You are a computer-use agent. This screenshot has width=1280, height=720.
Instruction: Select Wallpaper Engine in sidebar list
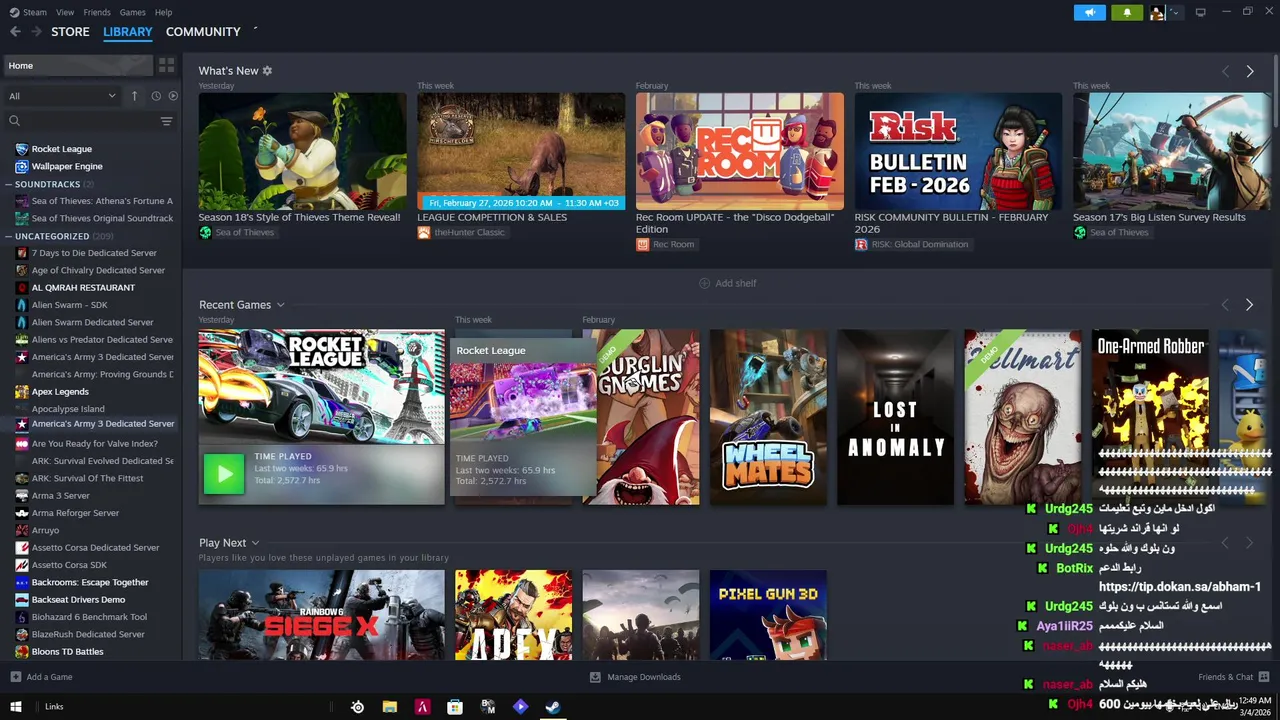point(66,166)
